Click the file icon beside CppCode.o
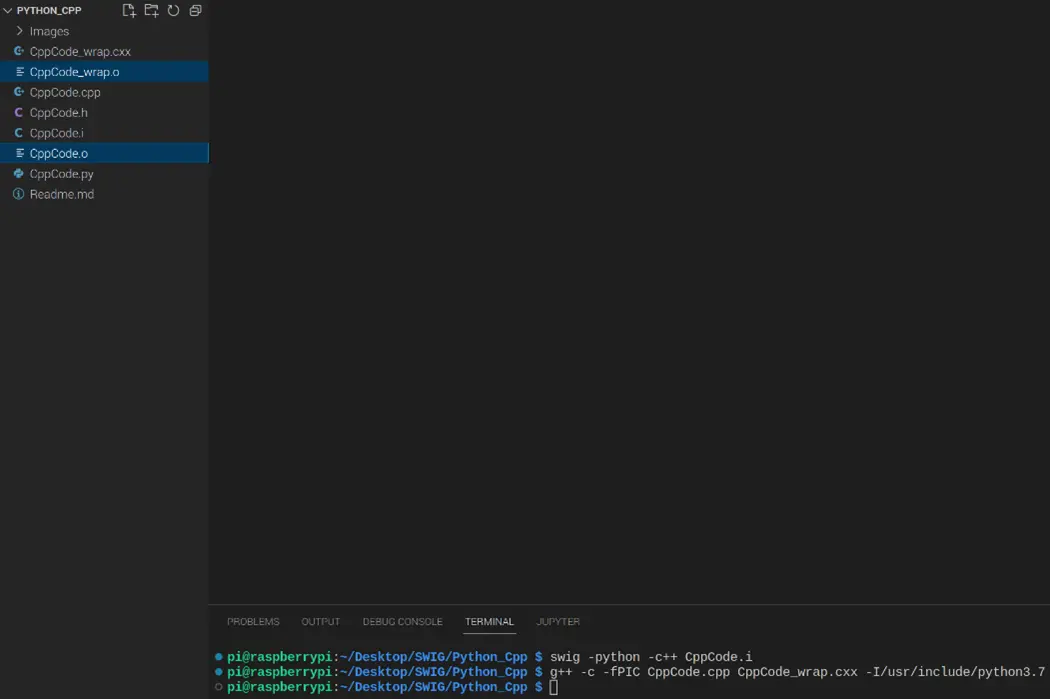The width and height of the screenshot is (1050, 699). 19,153
